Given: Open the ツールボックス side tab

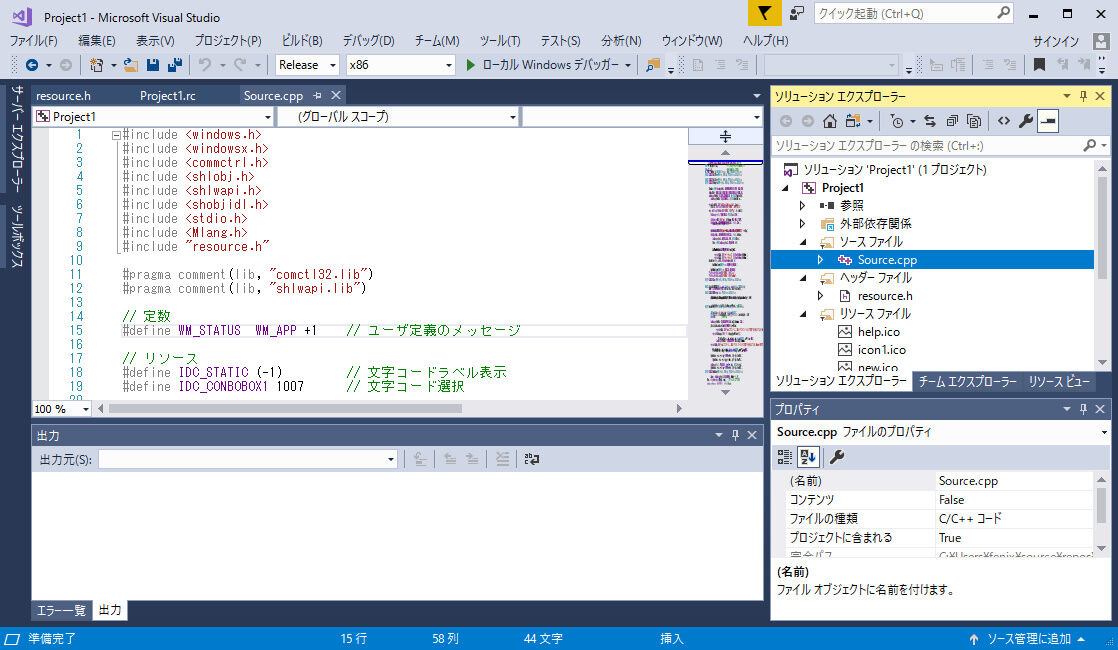Looking at the screenshot, I should tap(17, 237).
